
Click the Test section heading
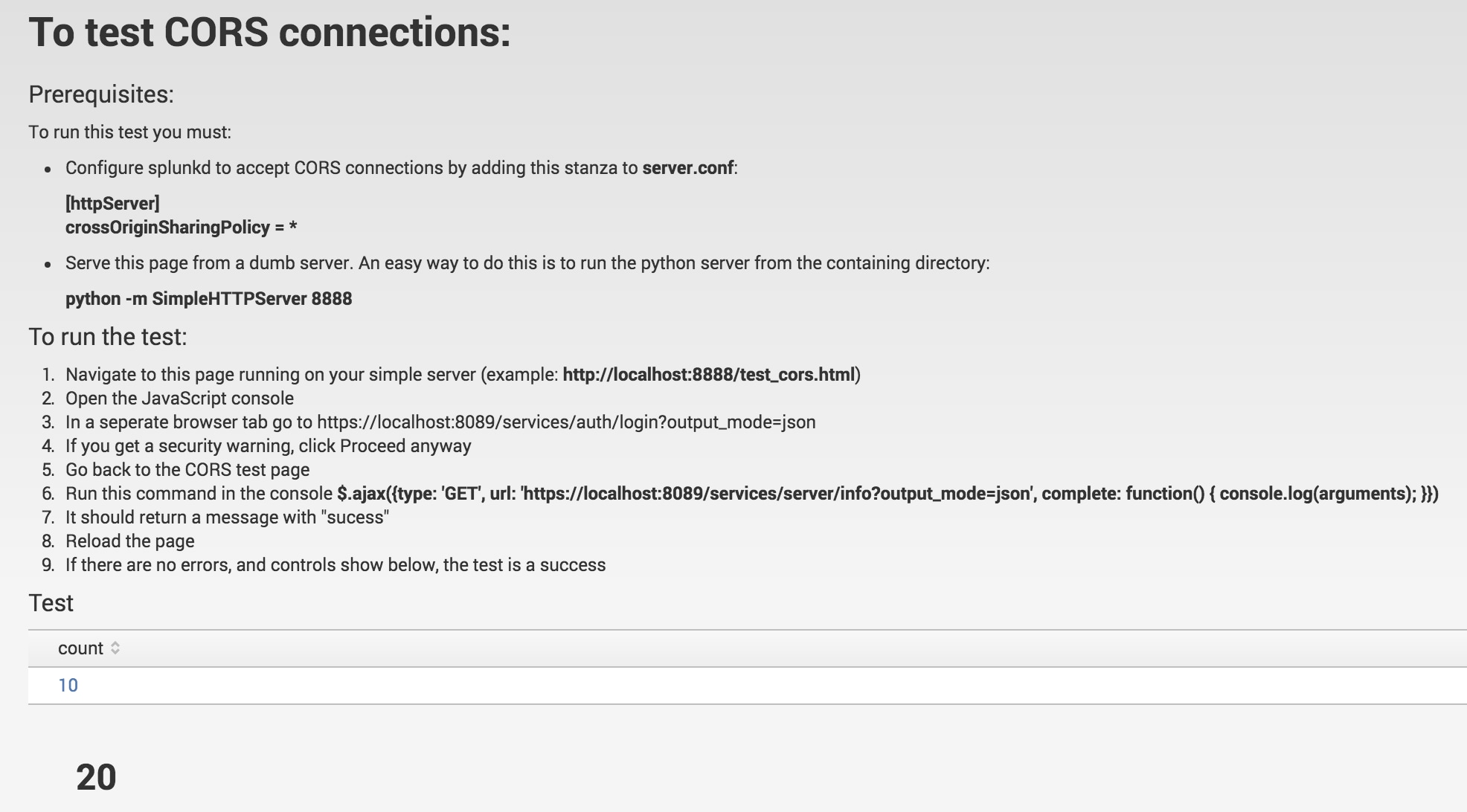coord(51,603)
